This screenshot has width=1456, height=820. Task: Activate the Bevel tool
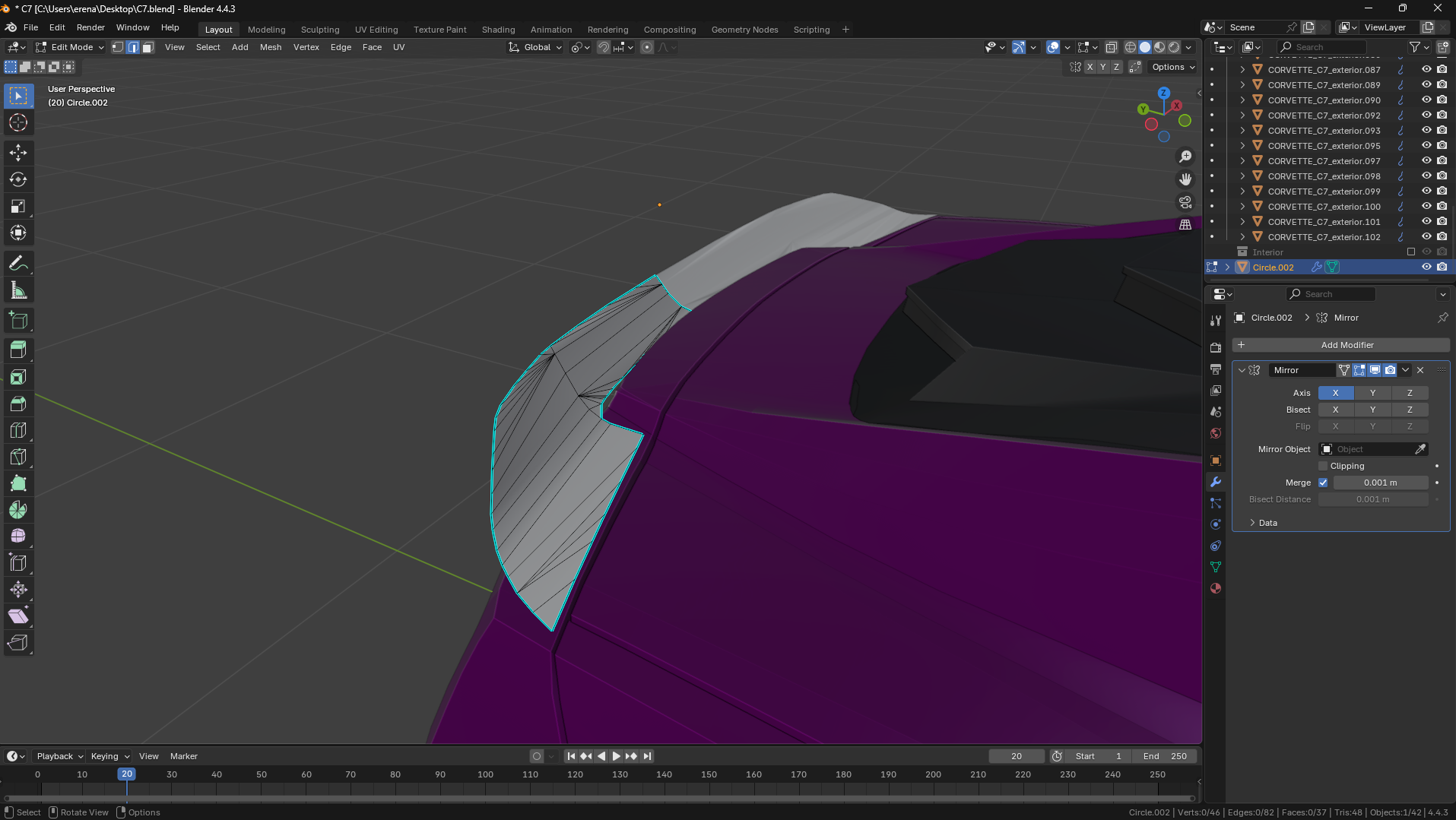coord(18,404)
